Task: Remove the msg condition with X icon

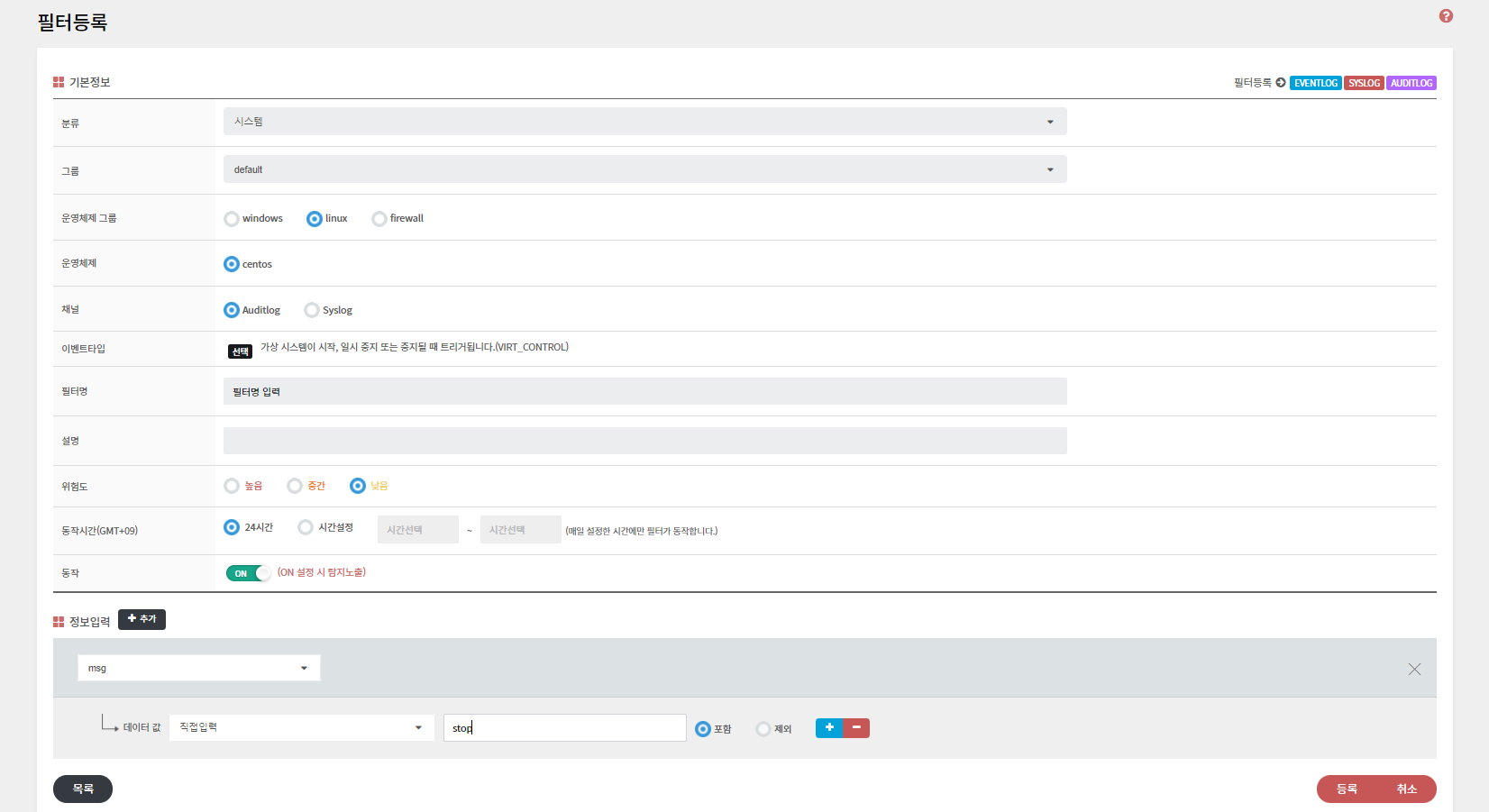Action: coord(1414,669)
